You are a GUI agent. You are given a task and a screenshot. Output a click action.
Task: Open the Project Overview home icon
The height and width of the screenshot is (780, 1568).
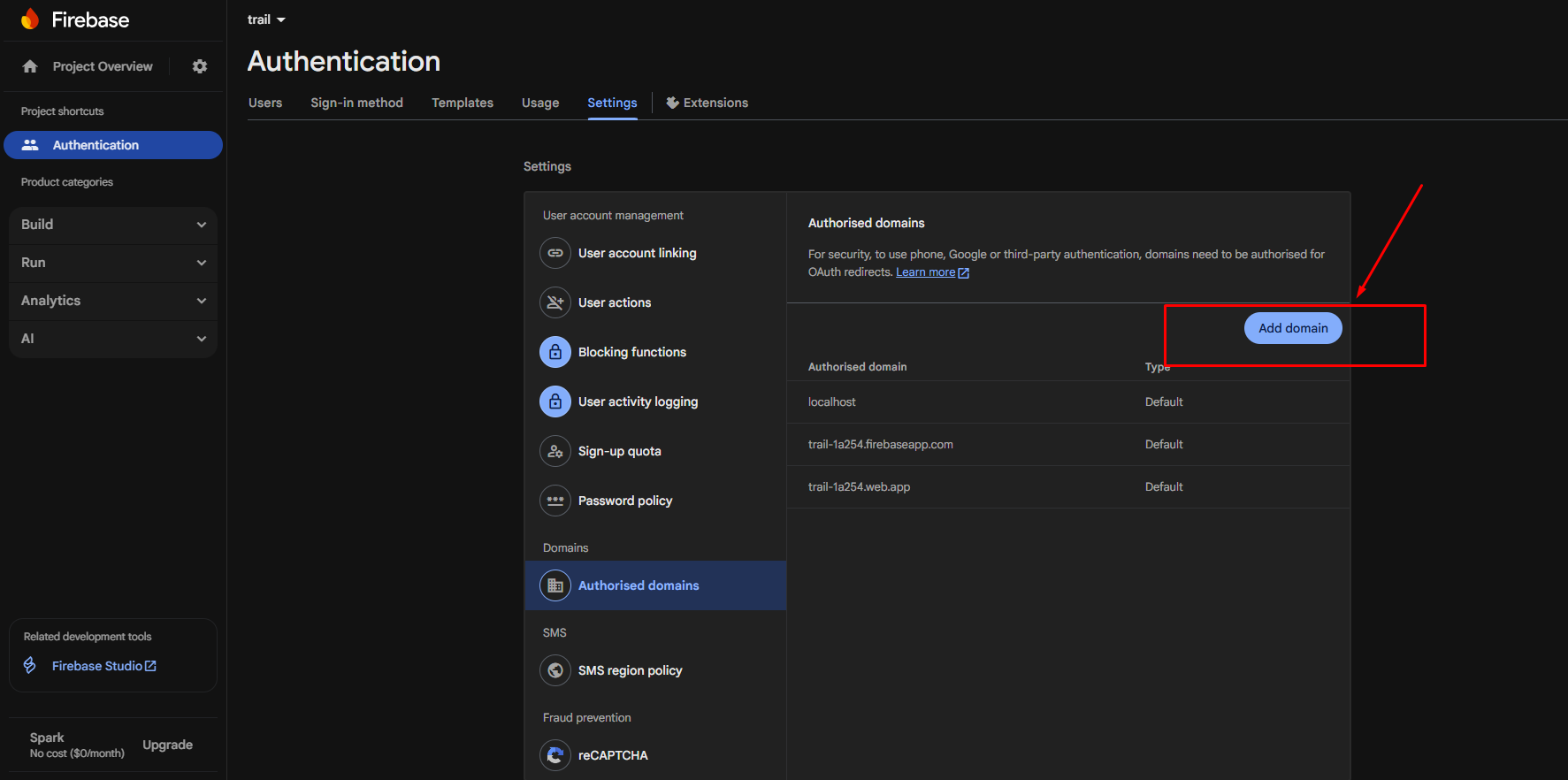30,66
